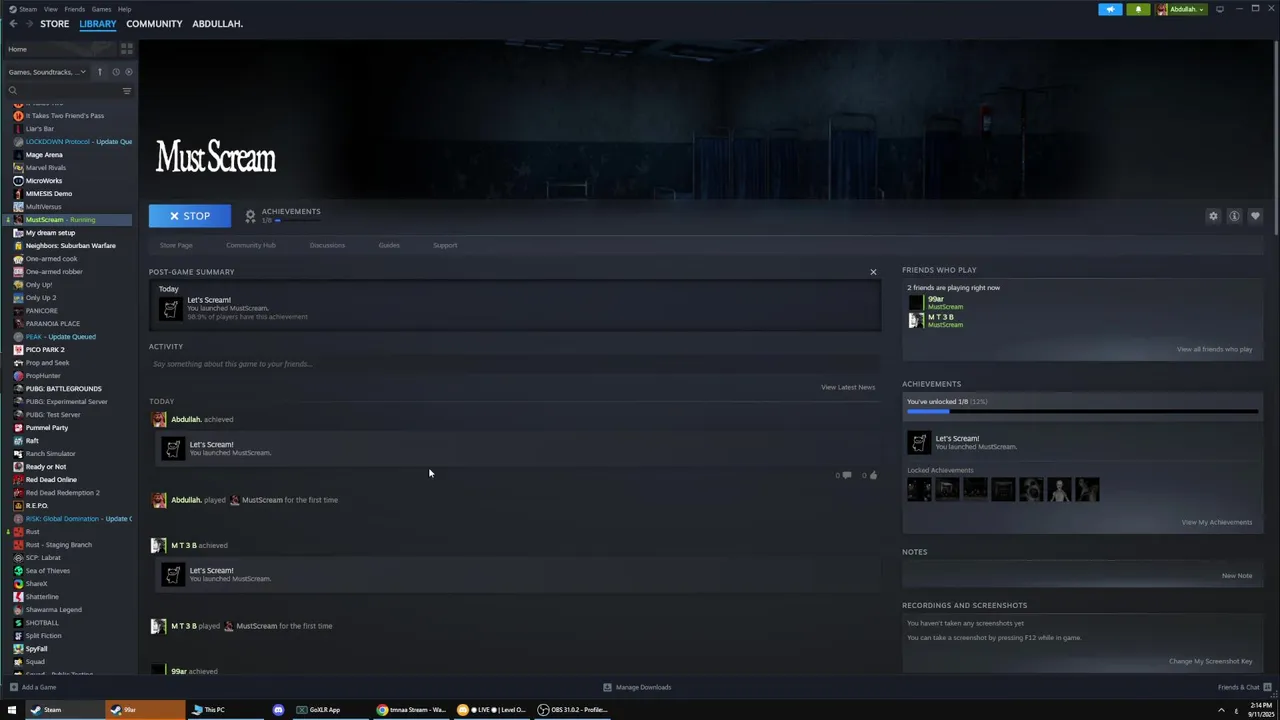Open the achievements trophy icon
1280x720 pixels.
(250, 216)
